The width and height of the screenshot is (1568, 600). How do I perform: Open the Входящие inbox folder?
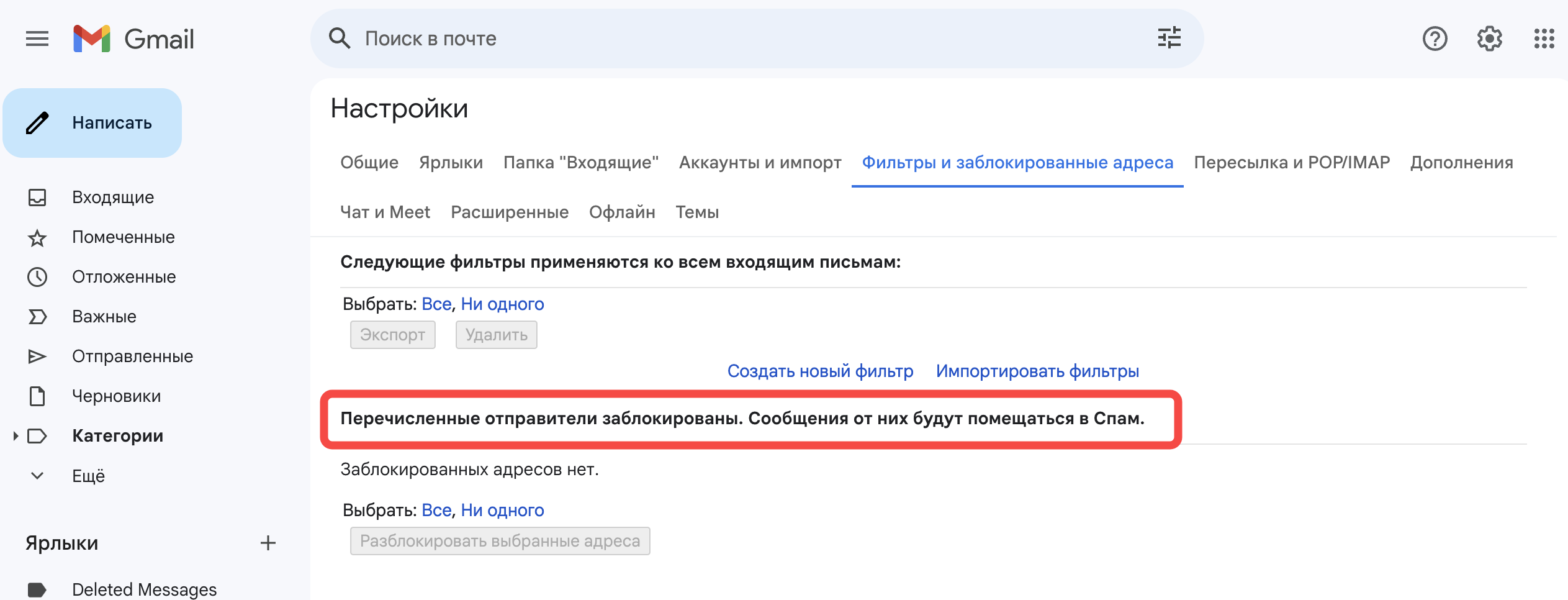(x=113, y=198)
